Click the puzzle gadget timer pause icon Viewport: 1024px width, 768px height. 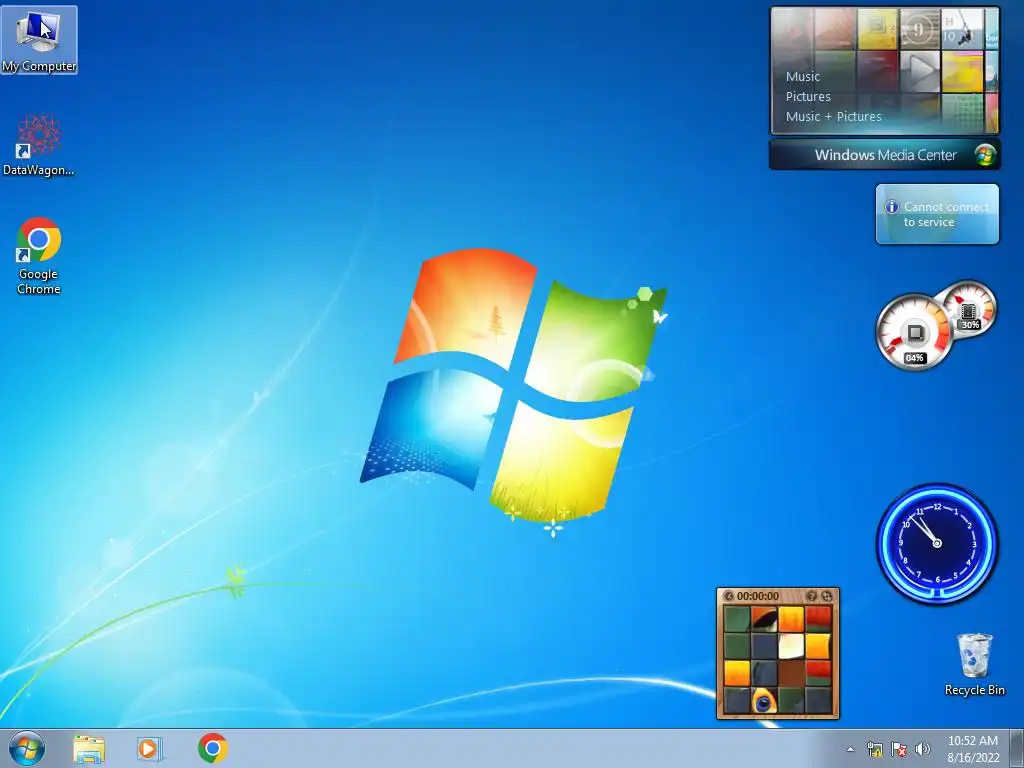[x=729, y=596]
